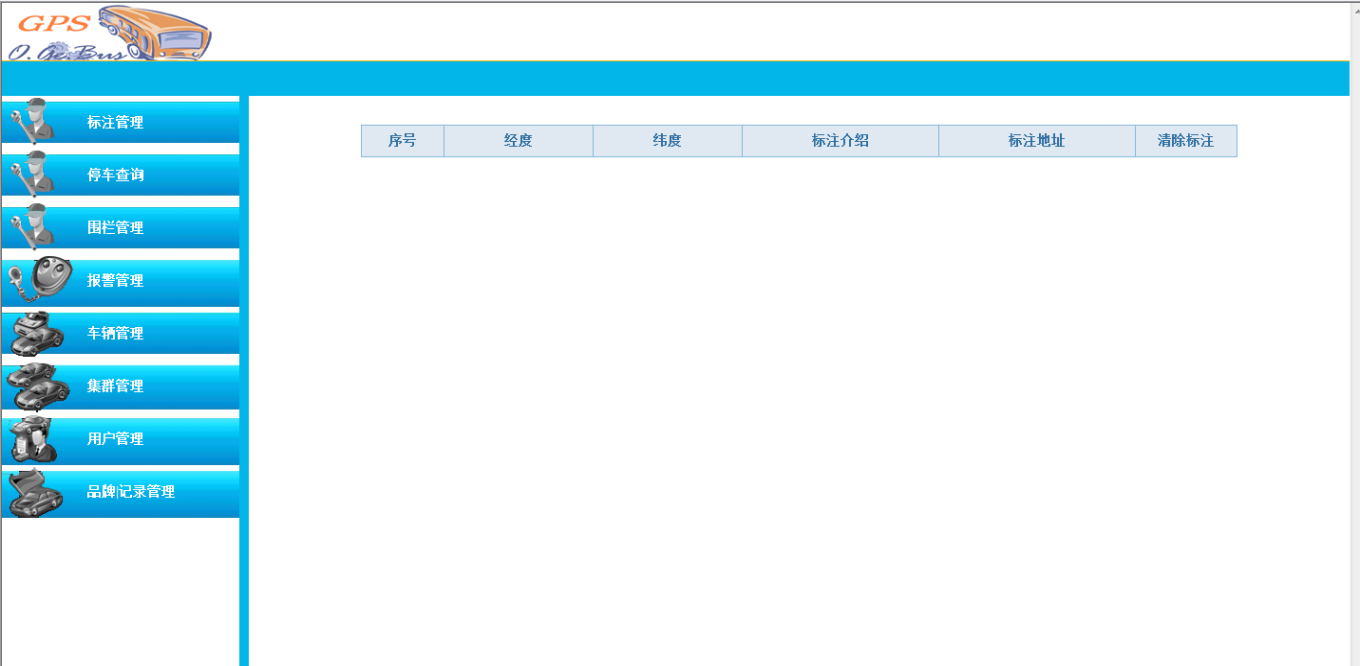
Task: Go to 围栏管理 section
Action: click(x=120, y=228)
